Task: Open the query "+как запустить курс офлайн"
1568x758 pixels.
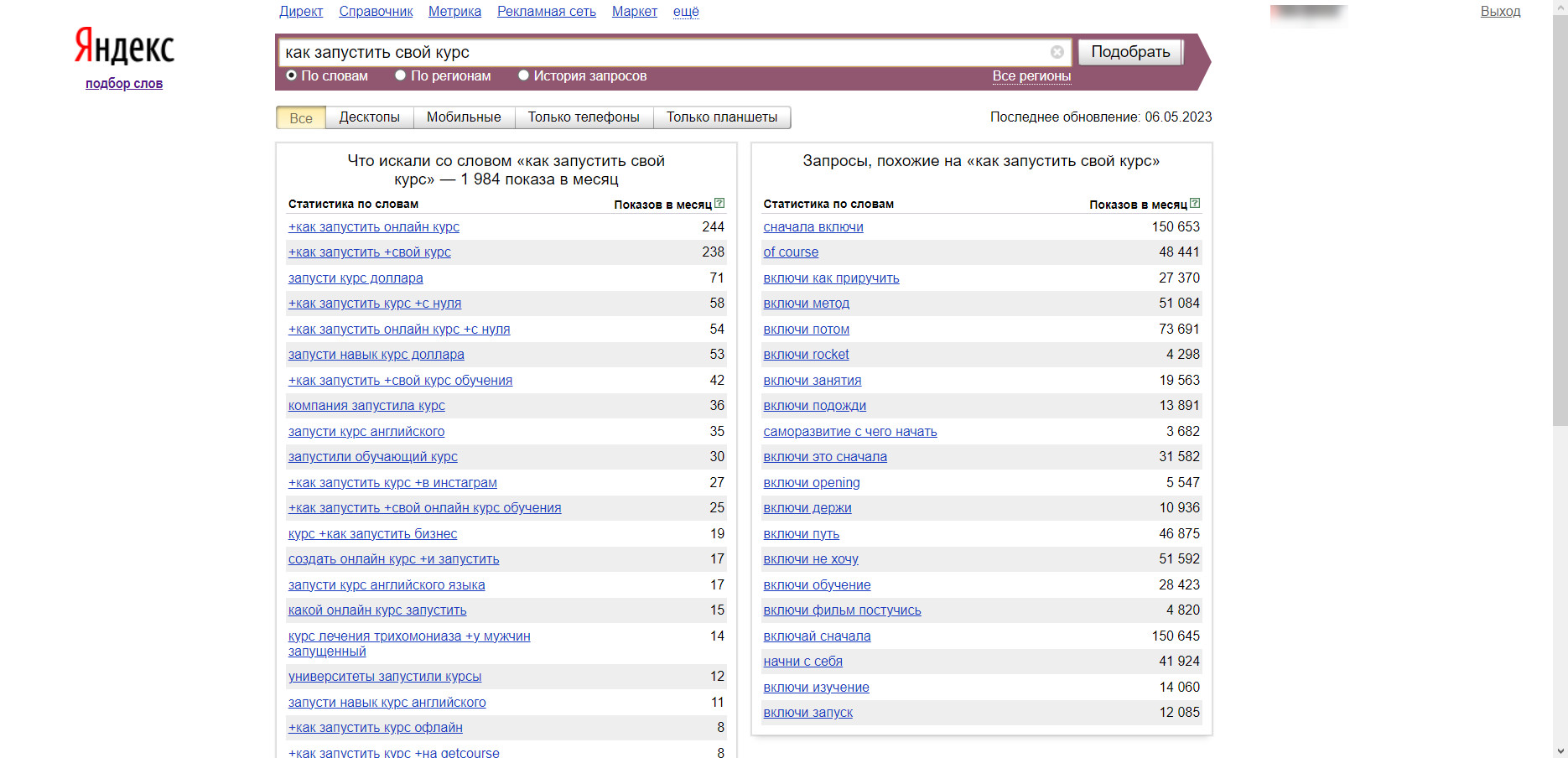Action: 376,728
